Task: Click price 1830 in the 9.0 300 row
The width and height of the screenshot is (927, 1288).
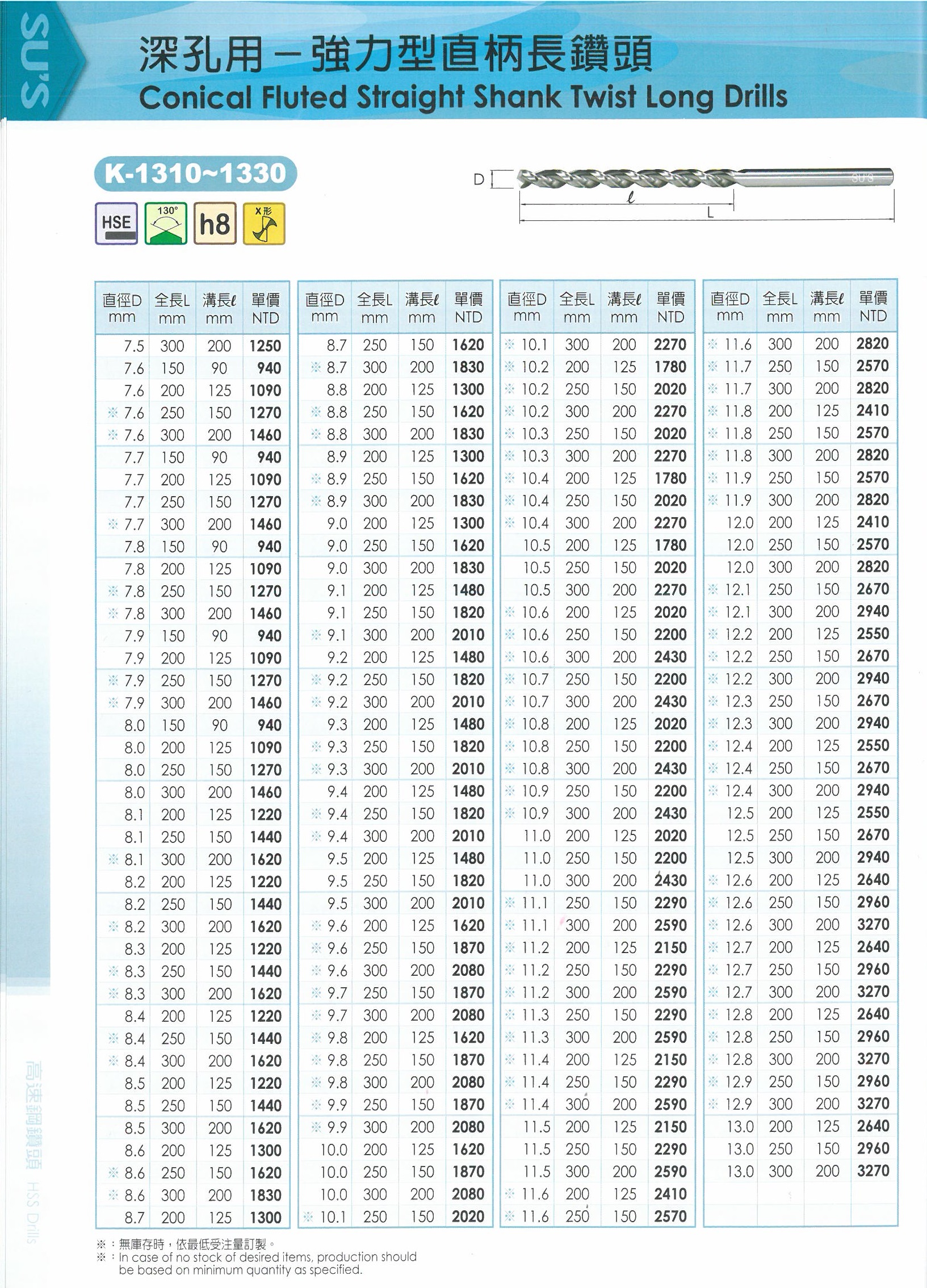Action: pos(468,568)
